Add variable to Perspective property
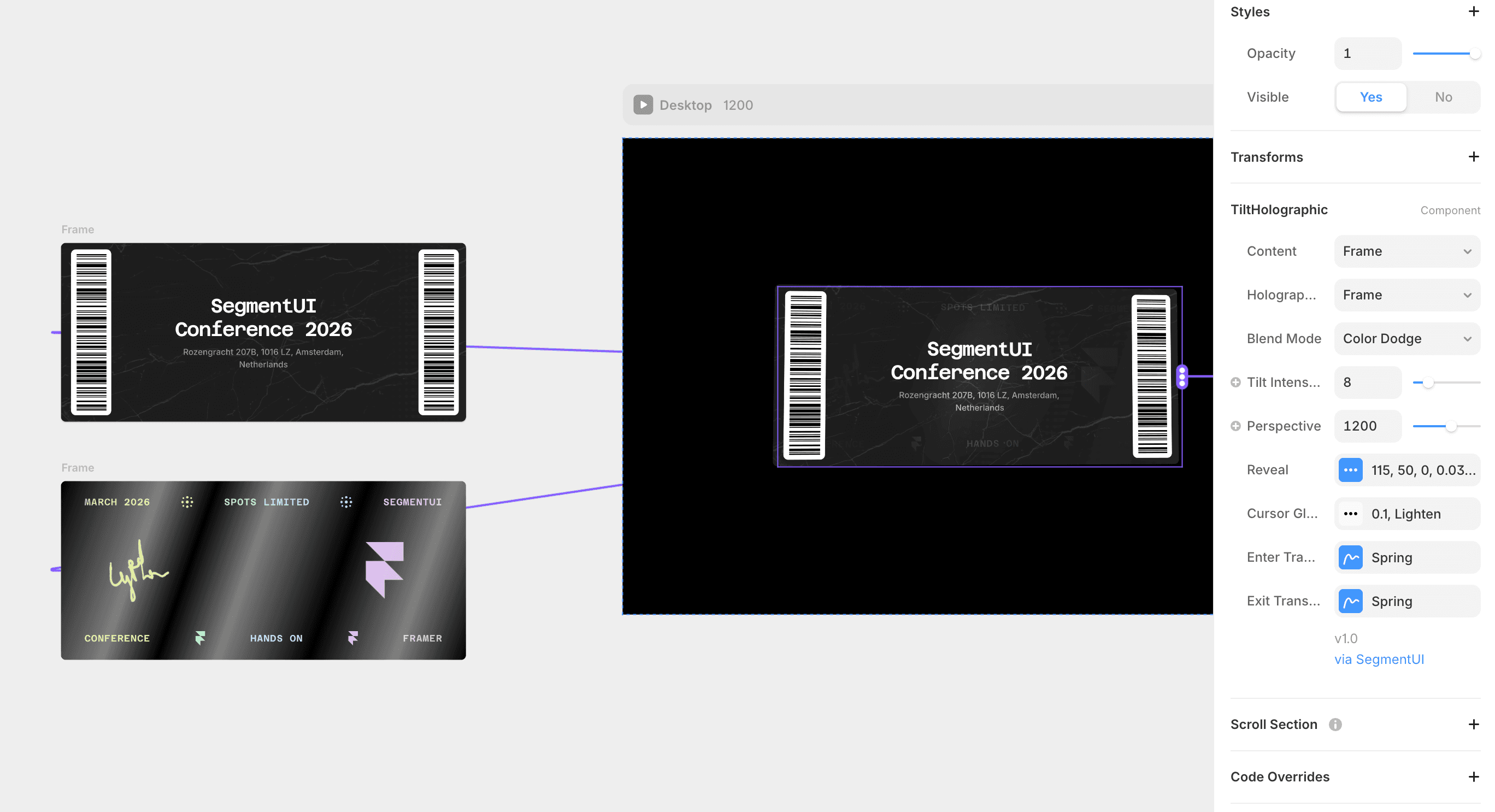Screen dimensions: 1495x812 pos(1235,426)
